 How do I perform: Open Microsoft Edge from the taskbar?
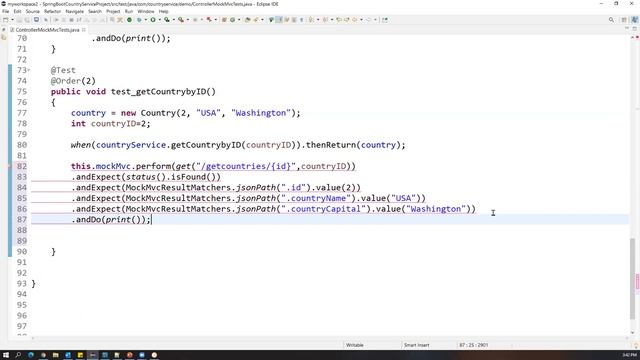click(x=31, y=355)
